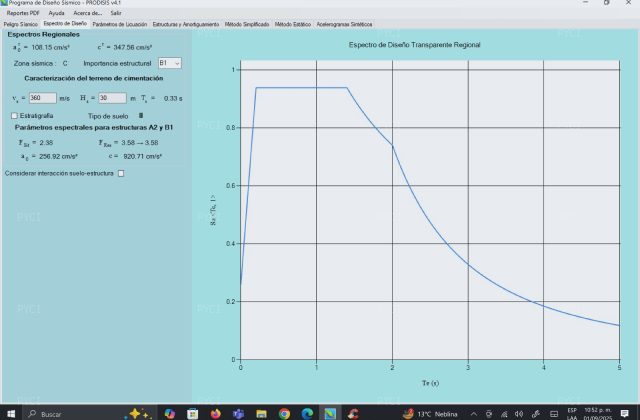
Task: Select the PRODISIS app icon in taskbar
Action: tap(330, 413)
